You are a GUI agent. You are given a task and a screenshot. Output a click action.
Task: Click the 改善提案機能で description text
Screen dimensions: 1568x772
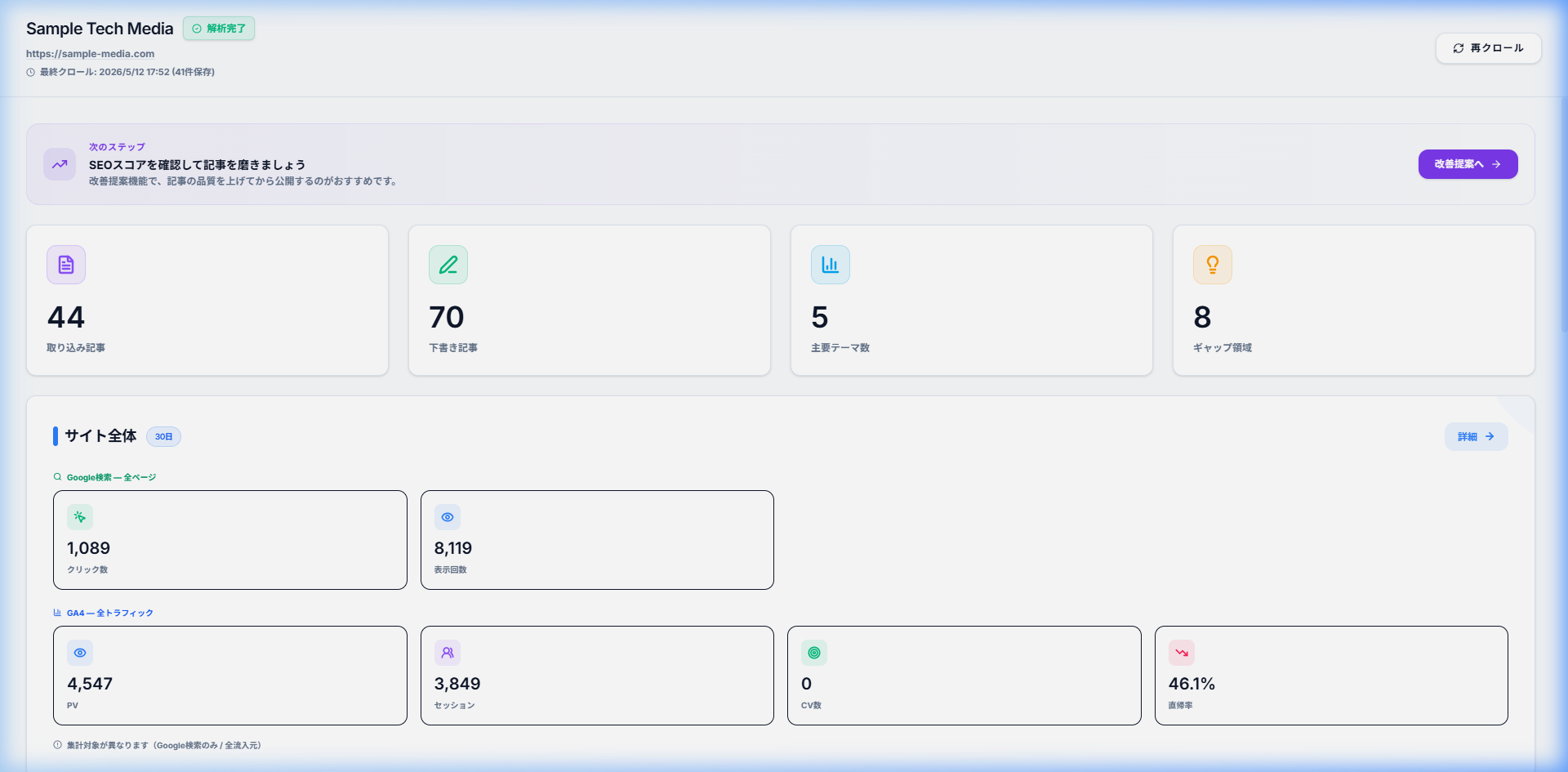click(x=244, y=181)
